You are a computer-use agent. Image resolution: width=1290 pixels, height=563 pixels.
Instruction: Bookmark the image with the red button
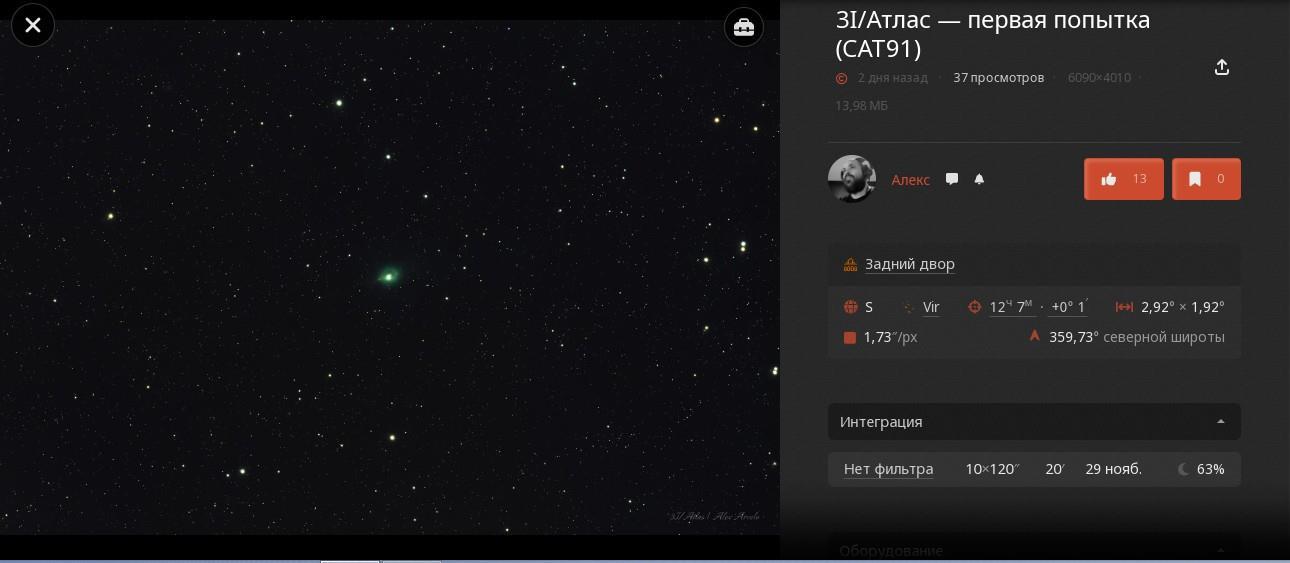(1206, 179)
